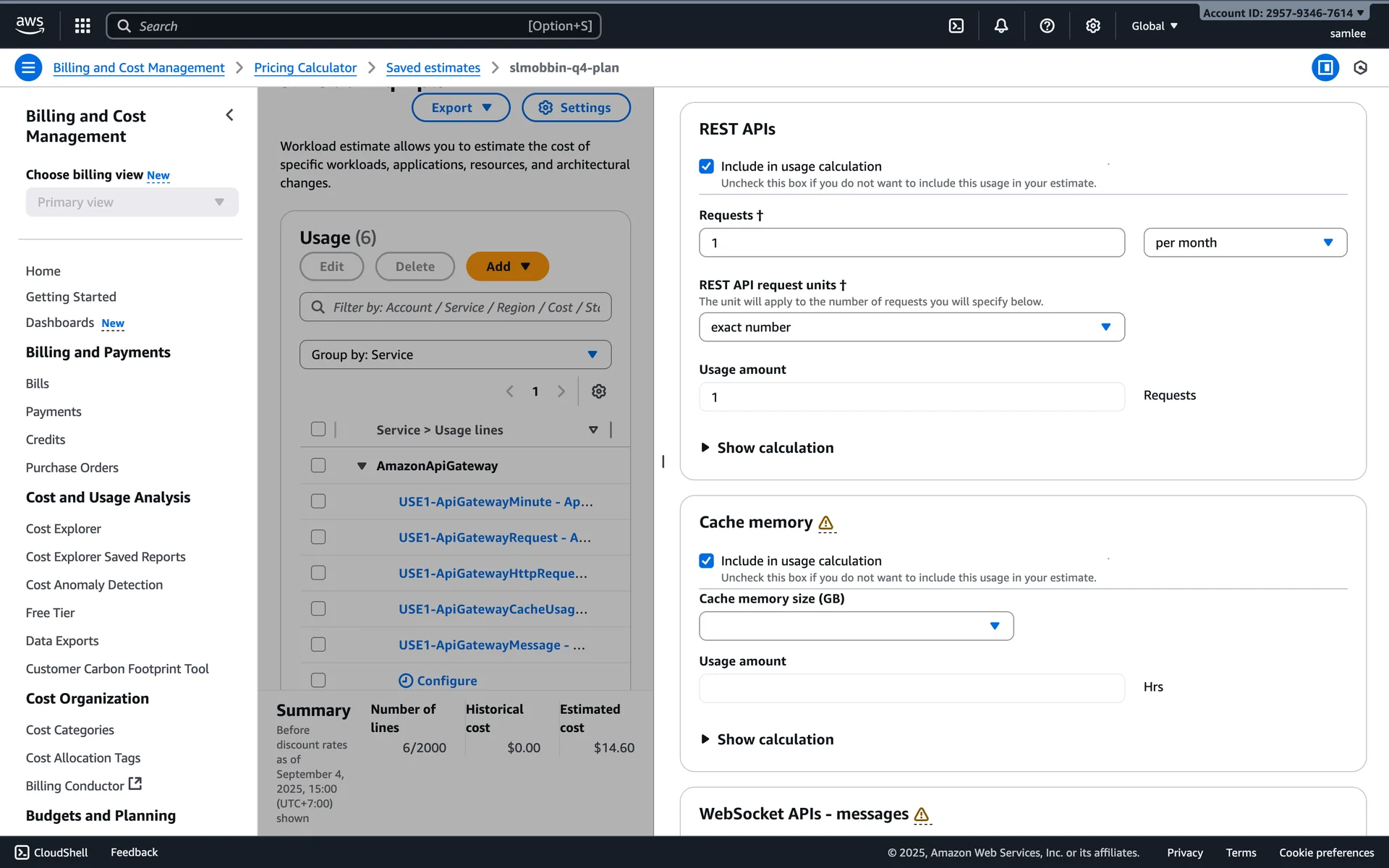Select the AmazonApiGateway row checkbox
The height and width of the screenshot is (868, 1389).
pos(318,466)
